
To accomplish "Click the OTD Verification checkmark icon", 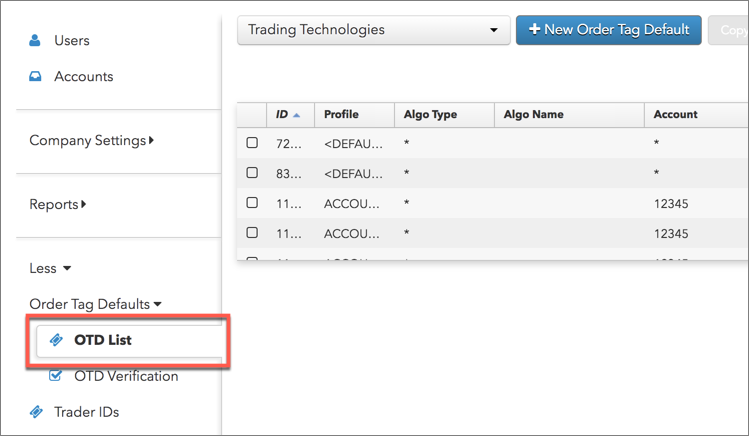I will click(x=57, y=377).
